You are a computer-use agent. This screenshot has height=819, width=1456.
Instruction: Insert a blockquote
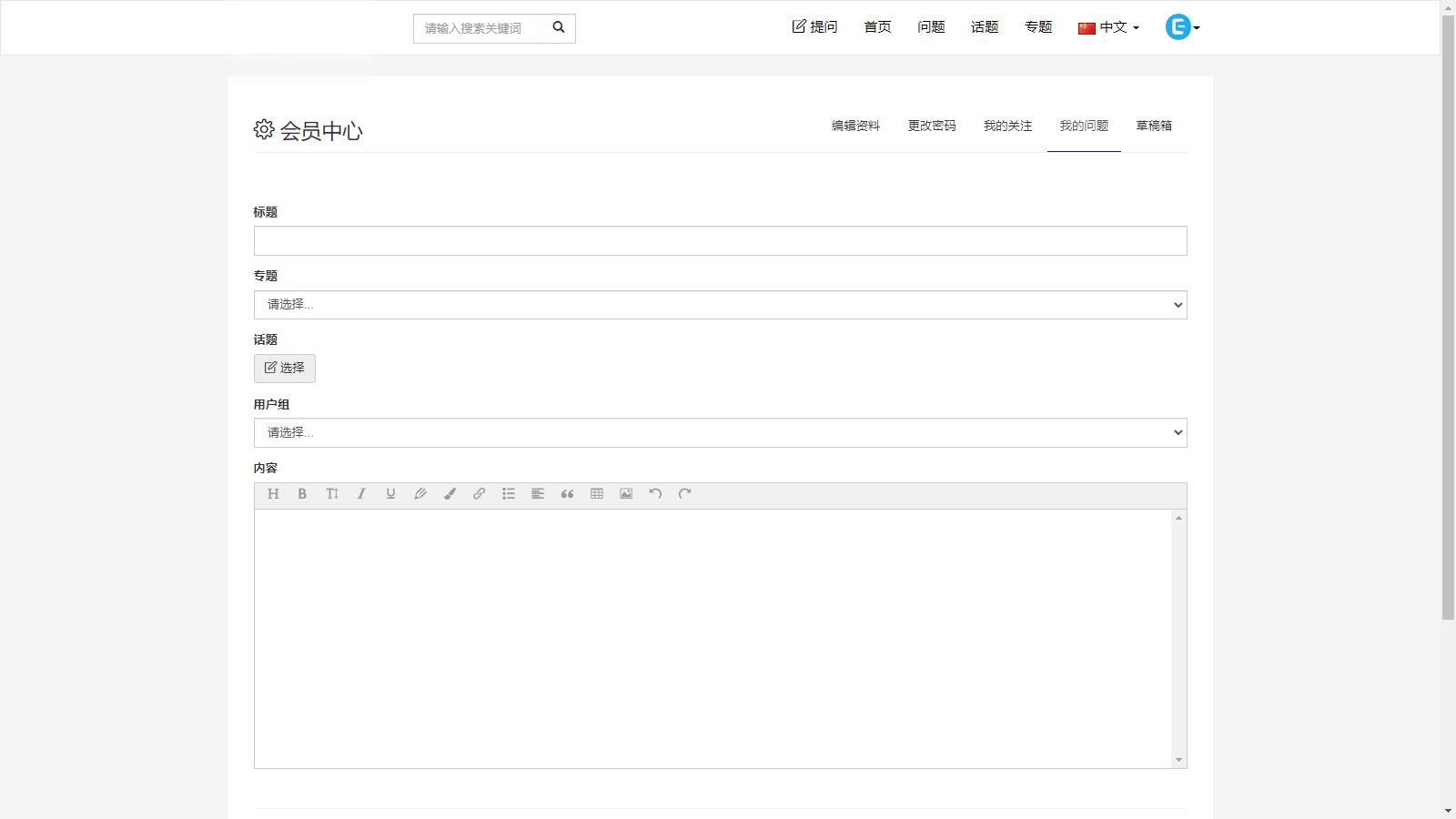coord(567,494)
